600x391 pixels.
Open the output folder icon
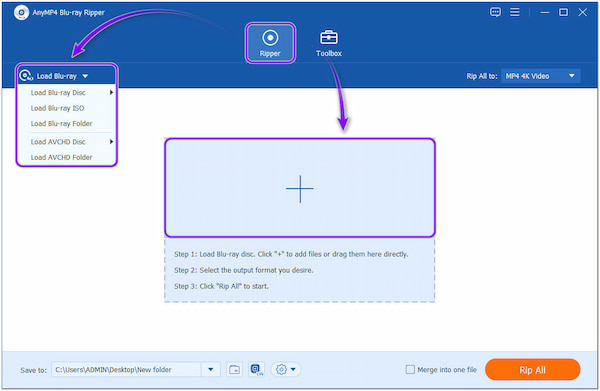click(234, 370)
